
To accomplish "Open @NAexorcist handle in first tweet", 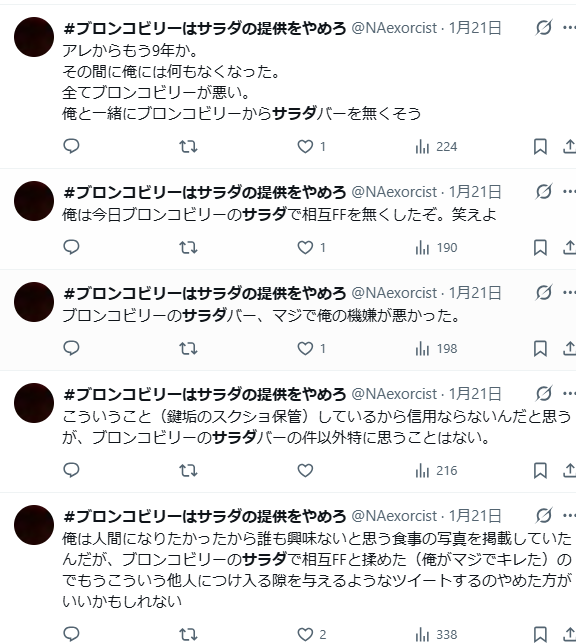I will pos(394,28).
